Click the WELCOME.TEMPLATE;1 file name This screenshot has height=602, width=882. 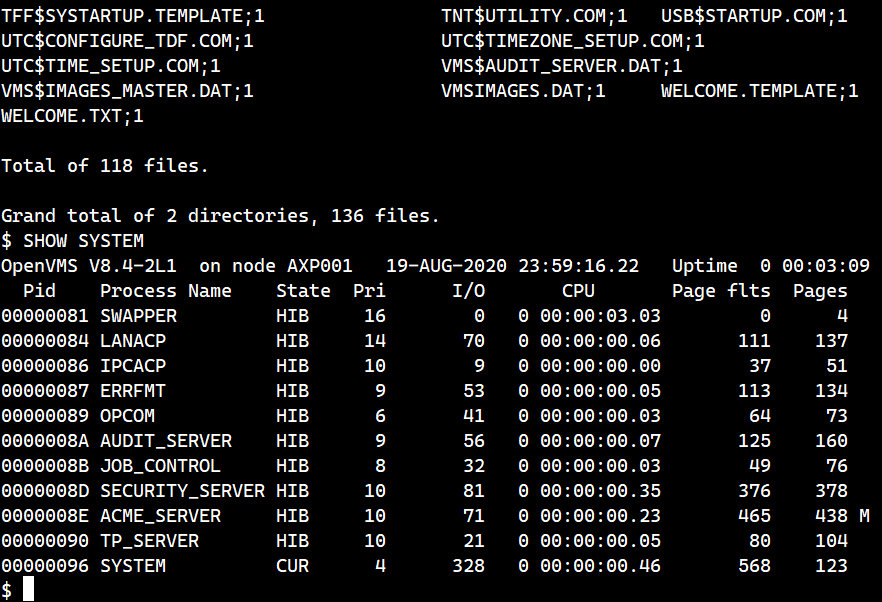759,91
